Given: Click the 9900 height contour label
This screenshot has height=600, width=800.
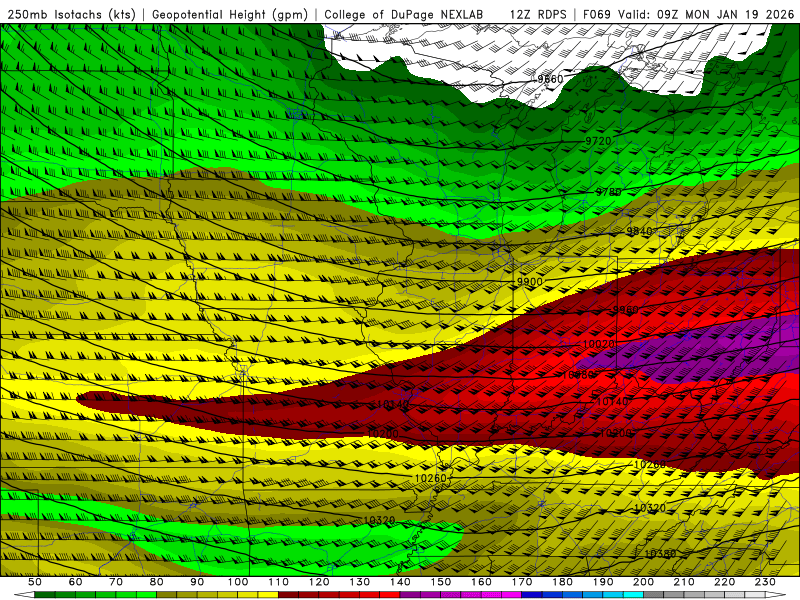Looking at the screenshot, I should (x=530, y=282).
